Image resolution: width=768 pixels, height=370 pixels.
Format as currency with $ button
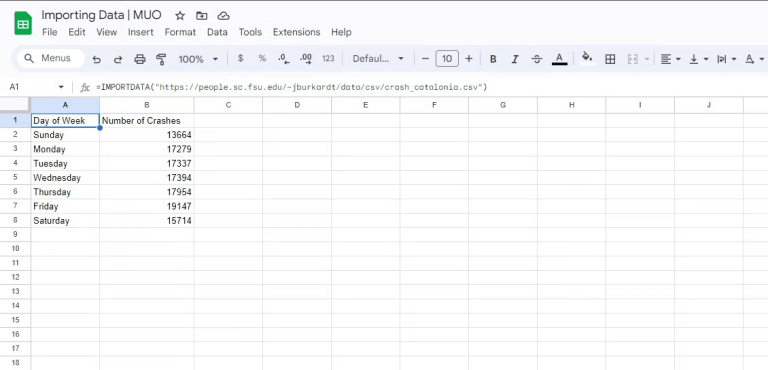click(240, 58)
